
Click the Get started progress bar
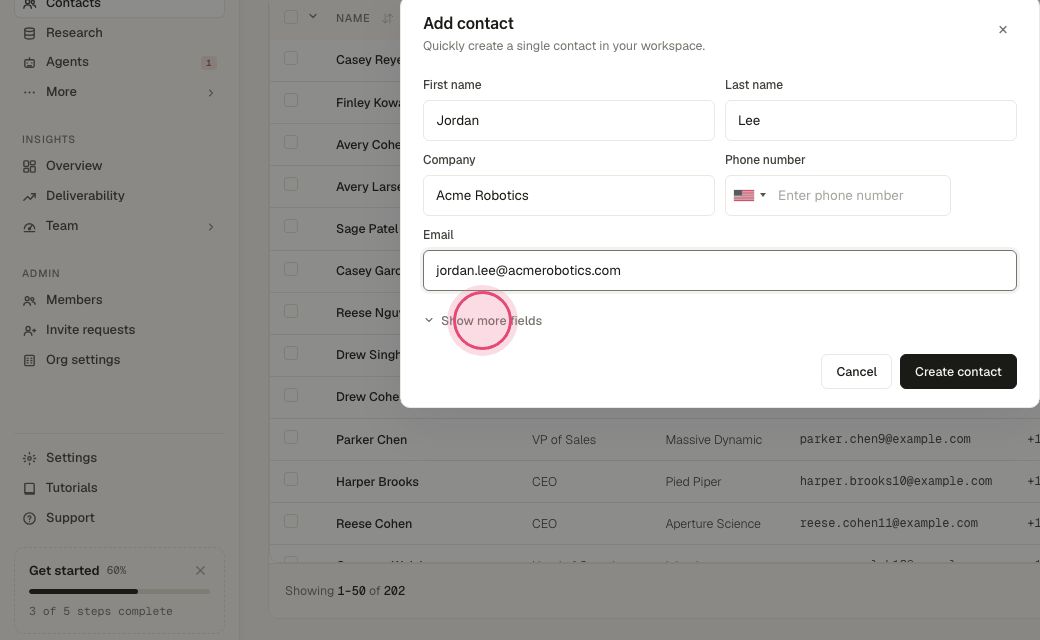click(x=119, y=591)
